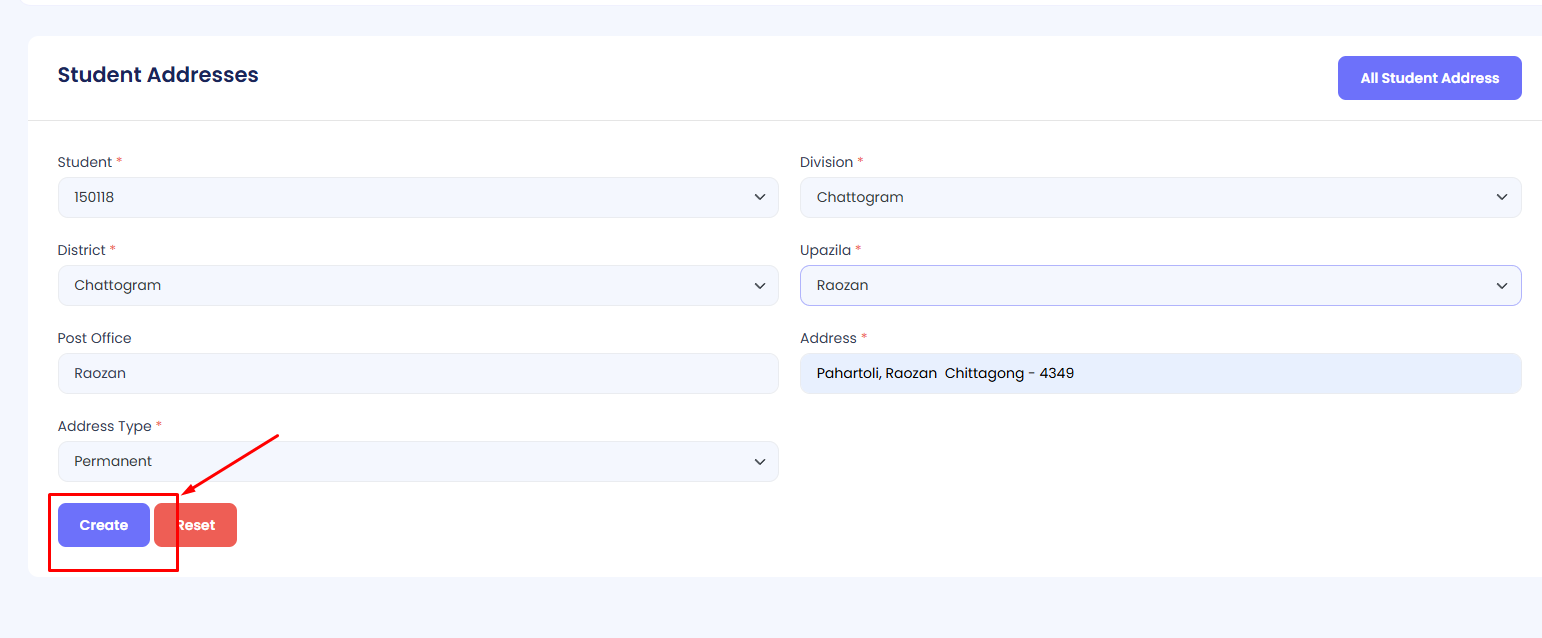This screenshot has height=638, width=1542.
Task: Click the Address label above the text field
Action: 828,338
